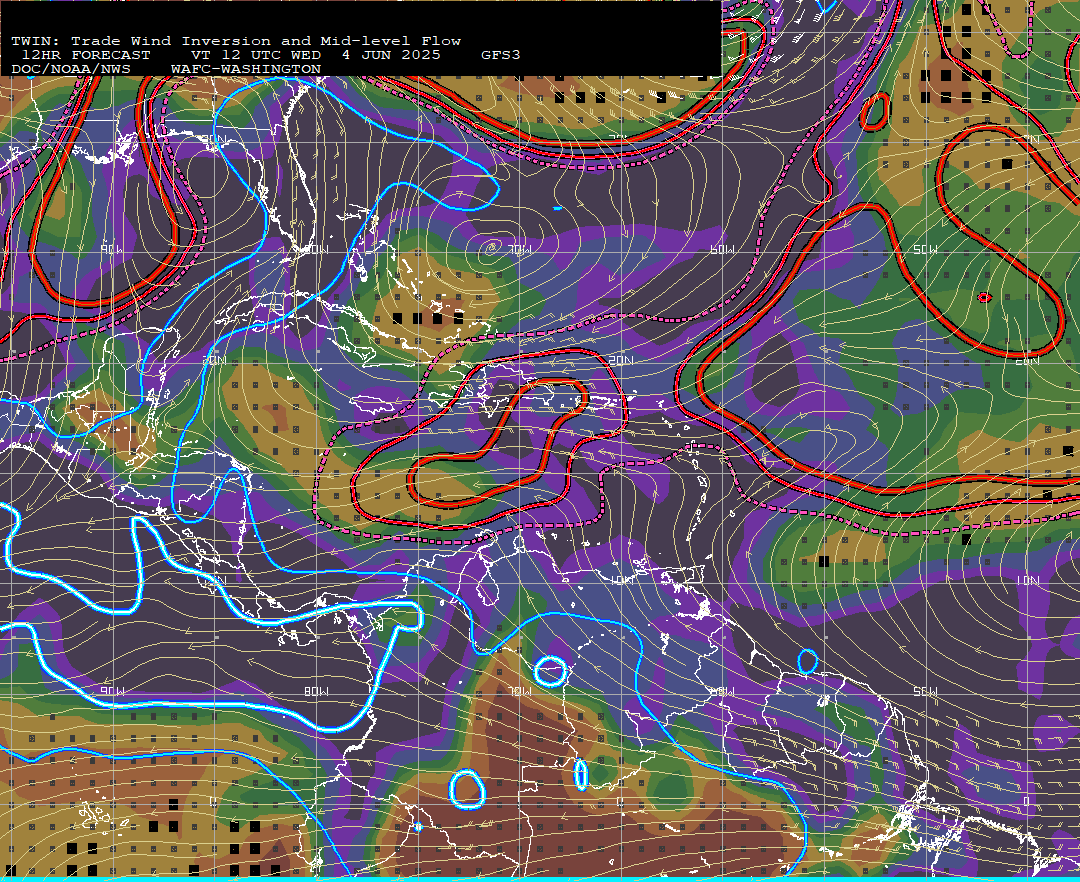Click the easternmost "10N" label over the Atlantic
The image size is (1080, 882).
(1027, 580)
